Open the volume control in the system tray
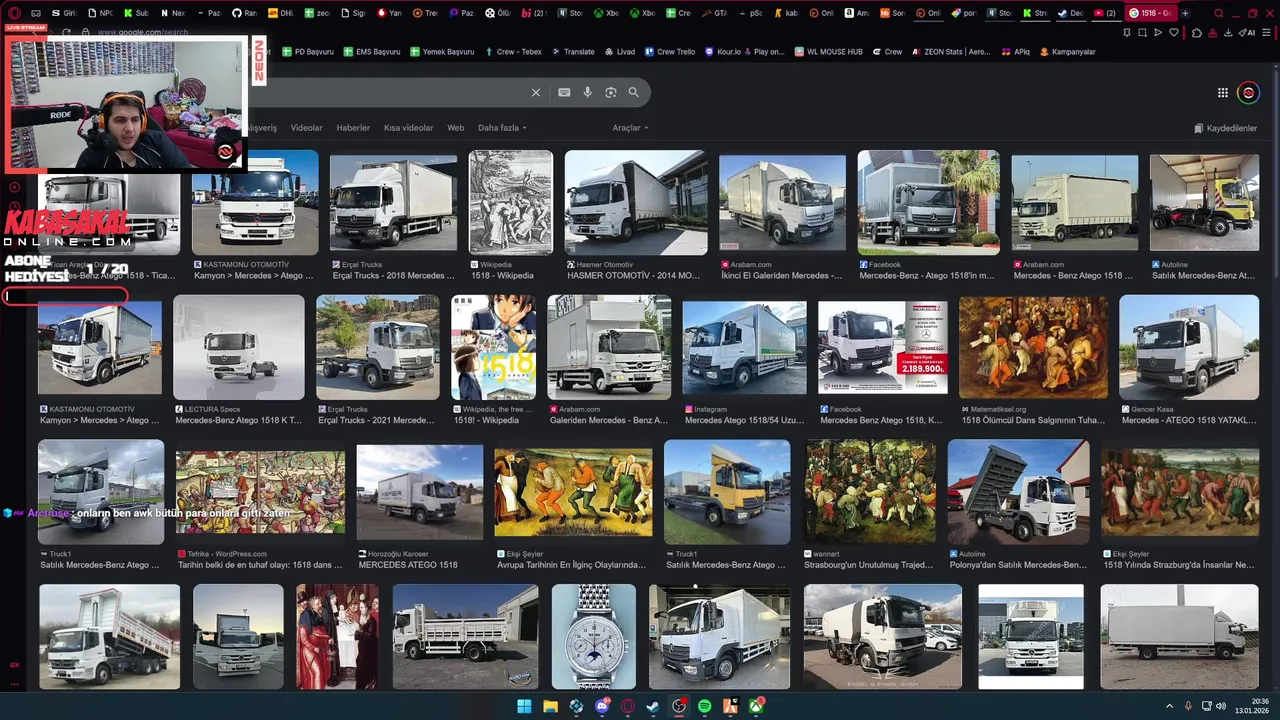This screenshot has width=1280, height=720. [x=1221, y=706]
